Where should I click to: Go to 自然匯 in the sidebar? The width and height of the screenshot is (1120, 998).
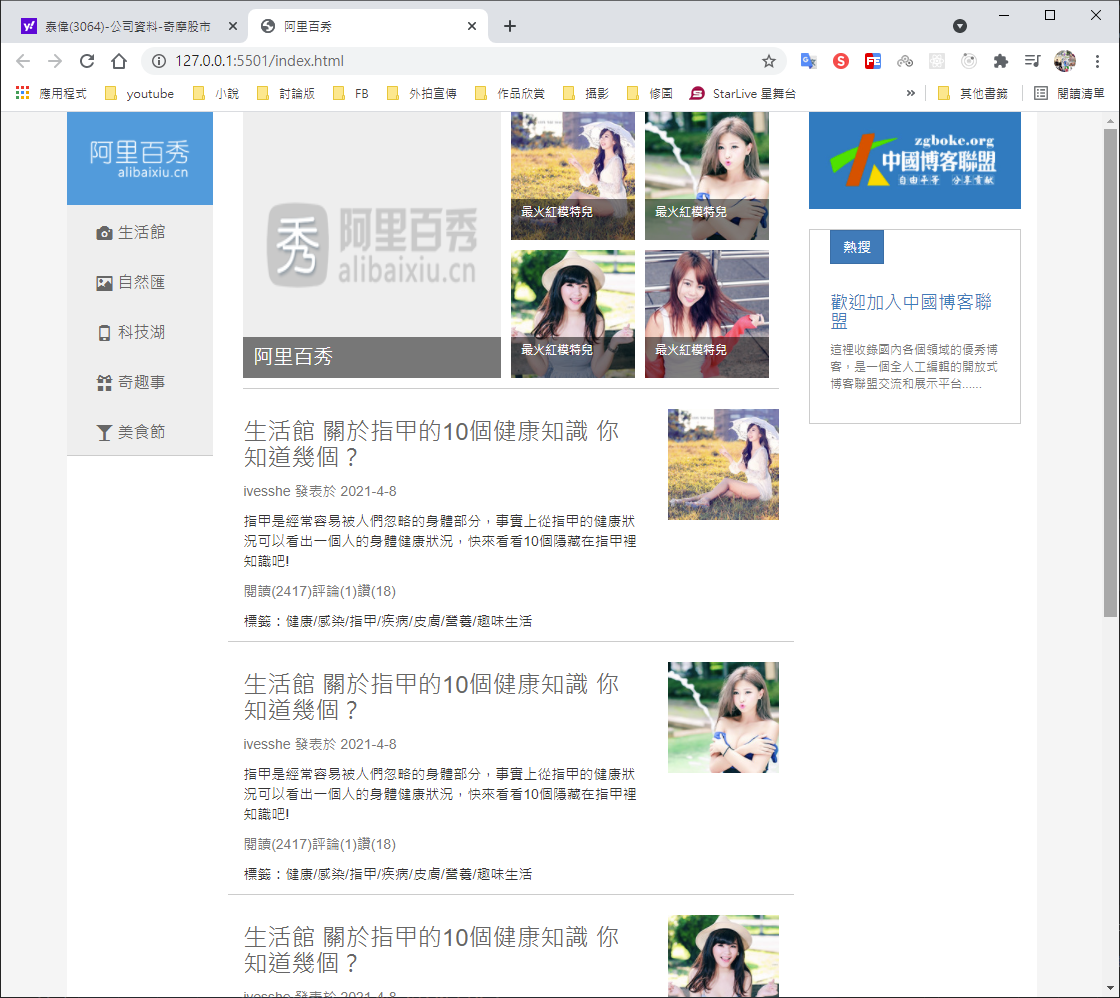tap(131, 283)
